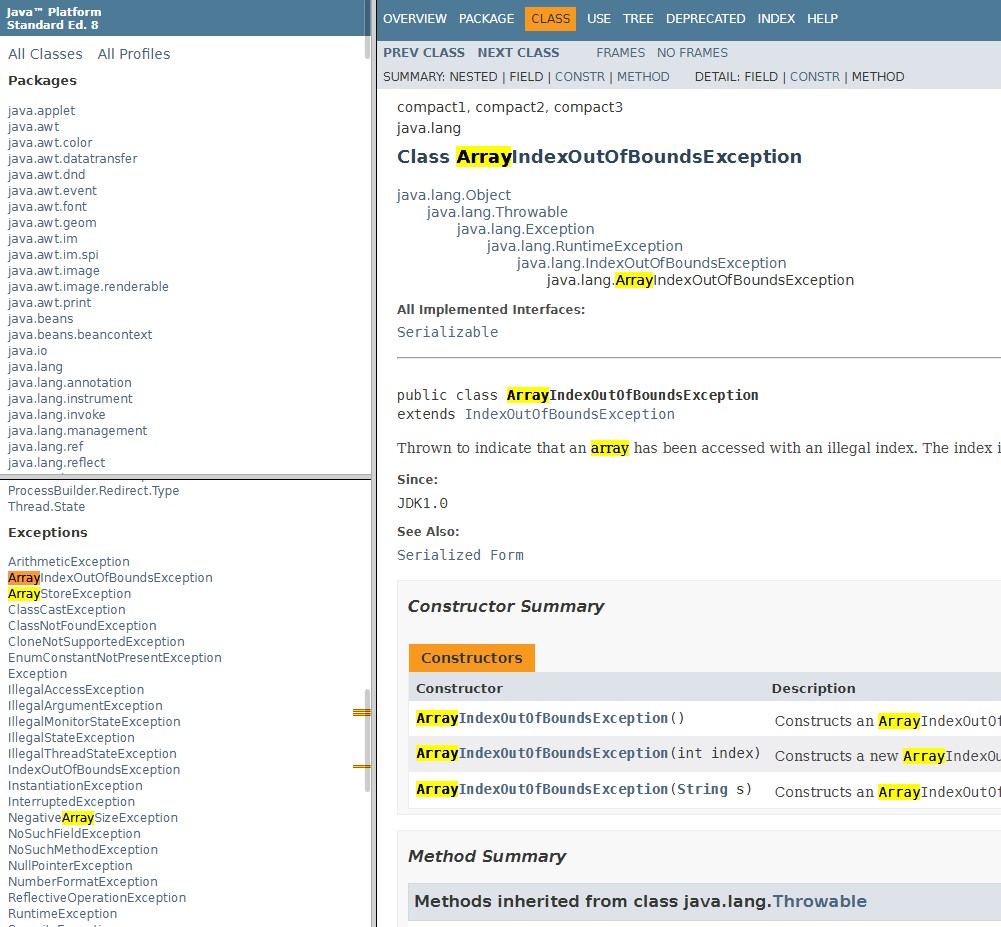Viewport: 1001px width, 927px height.
Task: Open Throwable link in inherited methods
Action: coord(819,901)
